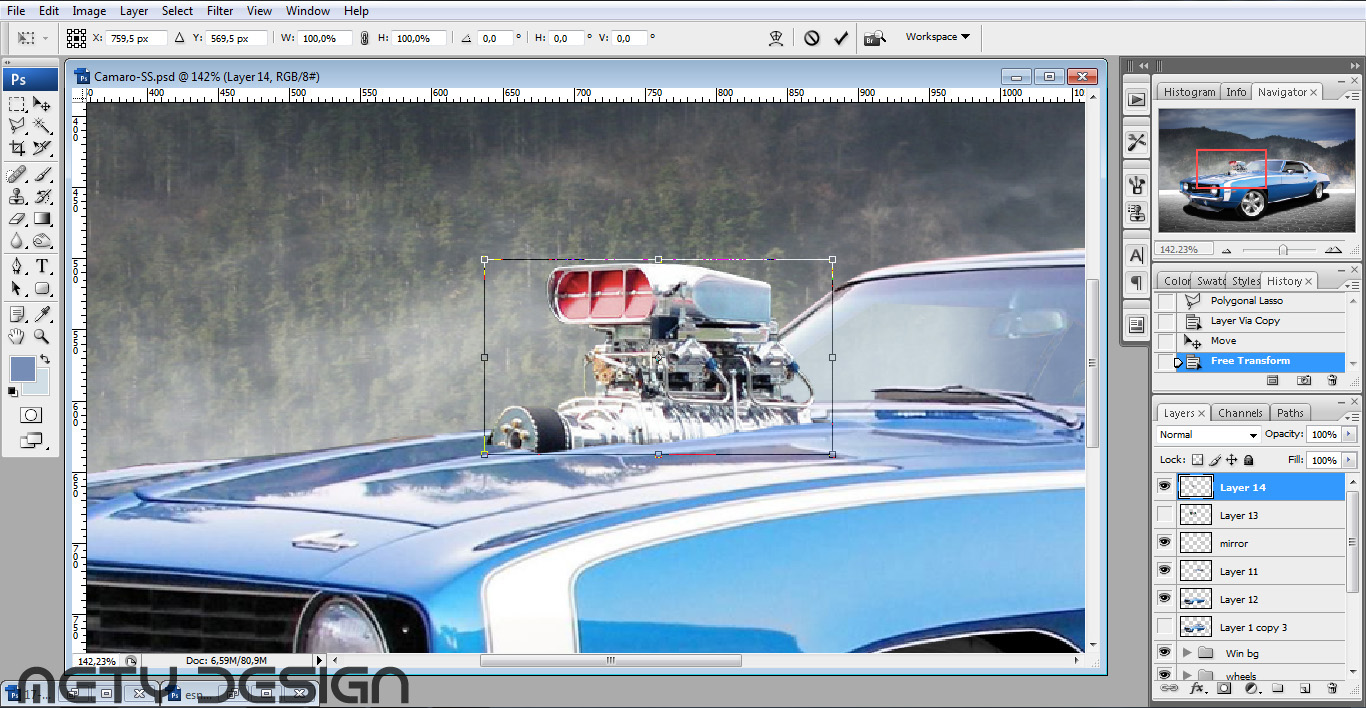The image size is (1366, 708).
Task: Toggle lock transparent pixels
Action: click(x=1197, y=460)
